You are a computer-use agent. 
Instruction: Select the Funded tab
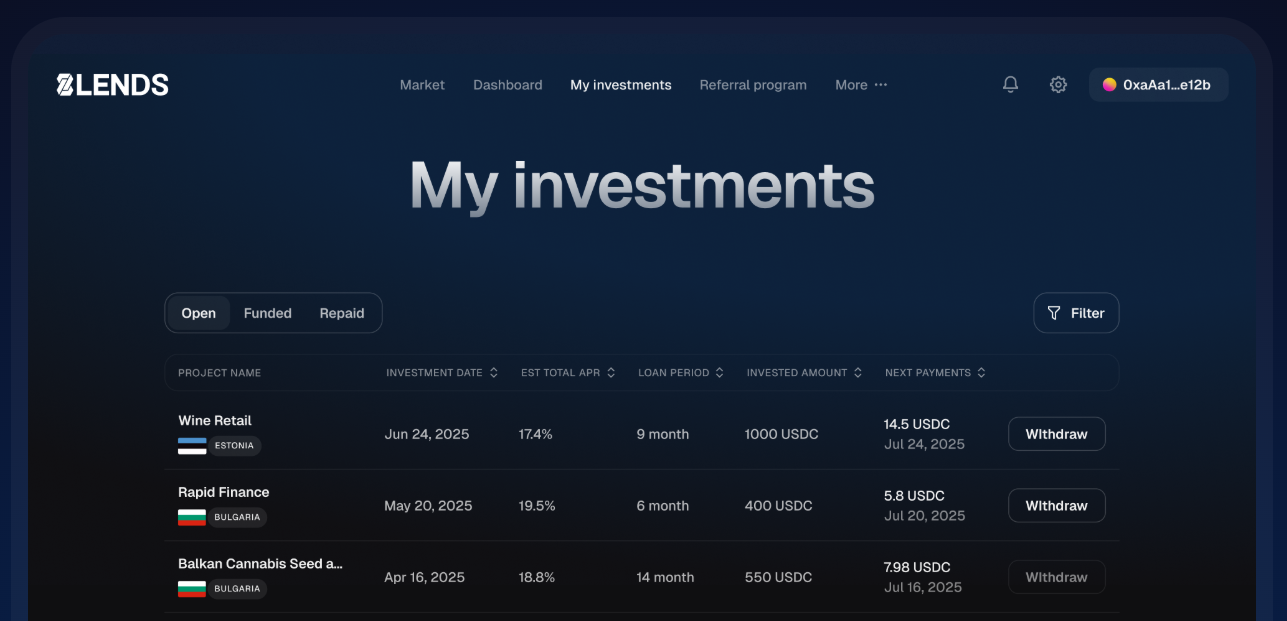(x=267, y=312)
